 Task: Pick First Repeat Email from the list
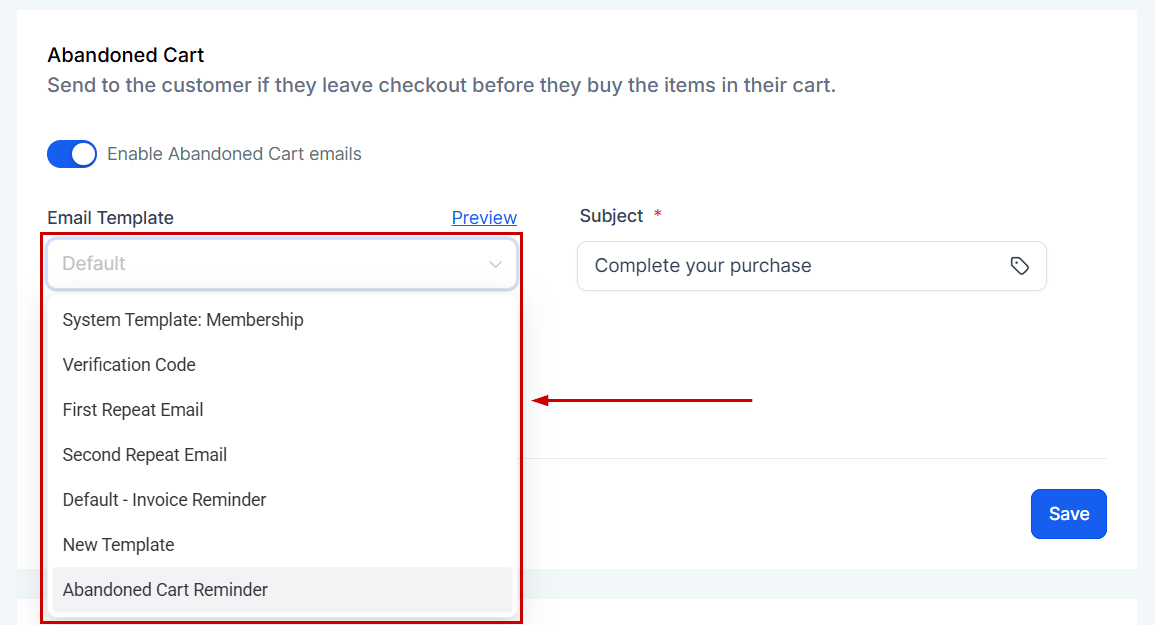pyautogui.click(x=133, y=410)
